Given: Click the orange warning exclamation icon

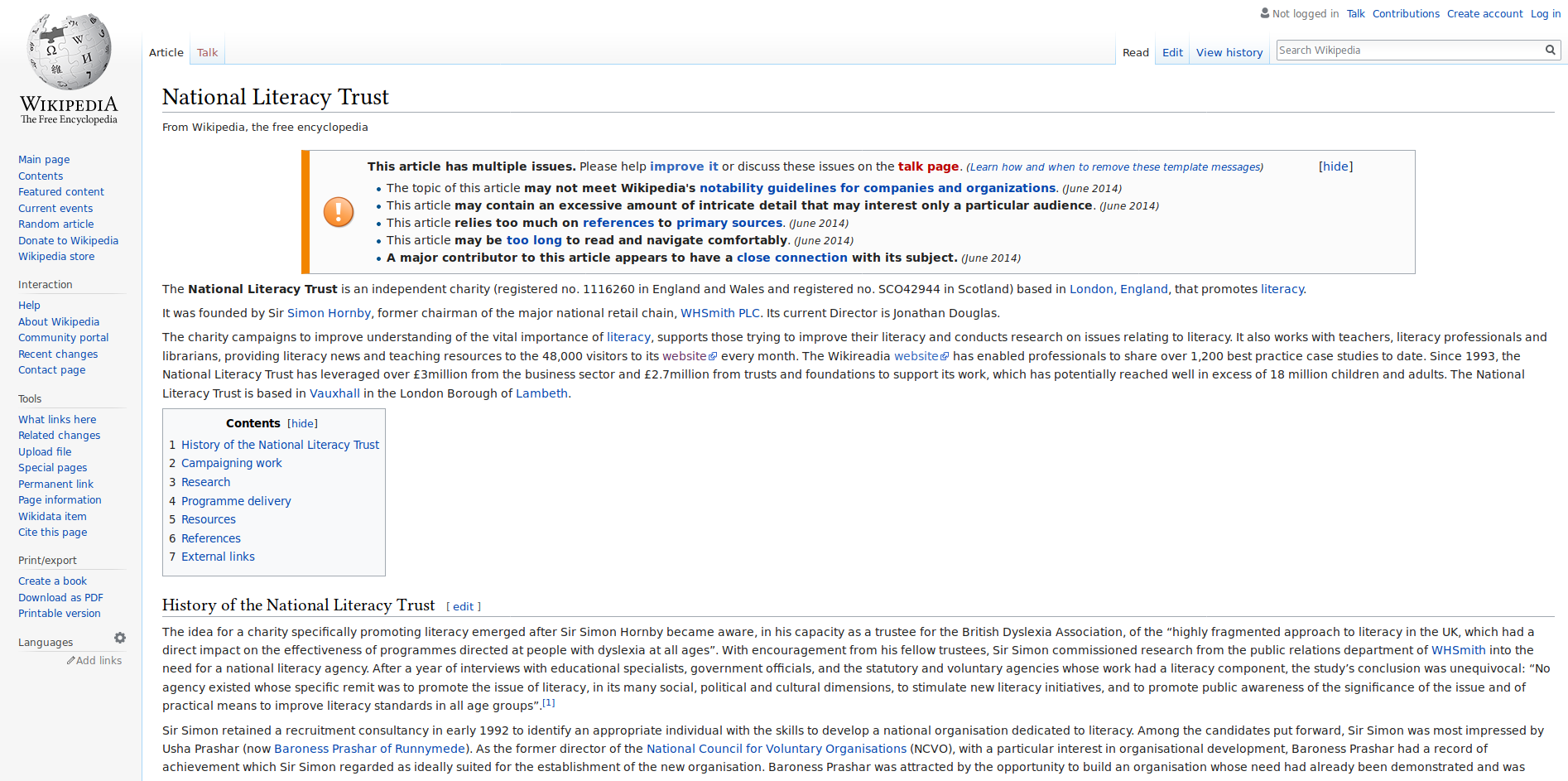Looking at the screenshot, I should pyautogui.click(x=339, y=212).
